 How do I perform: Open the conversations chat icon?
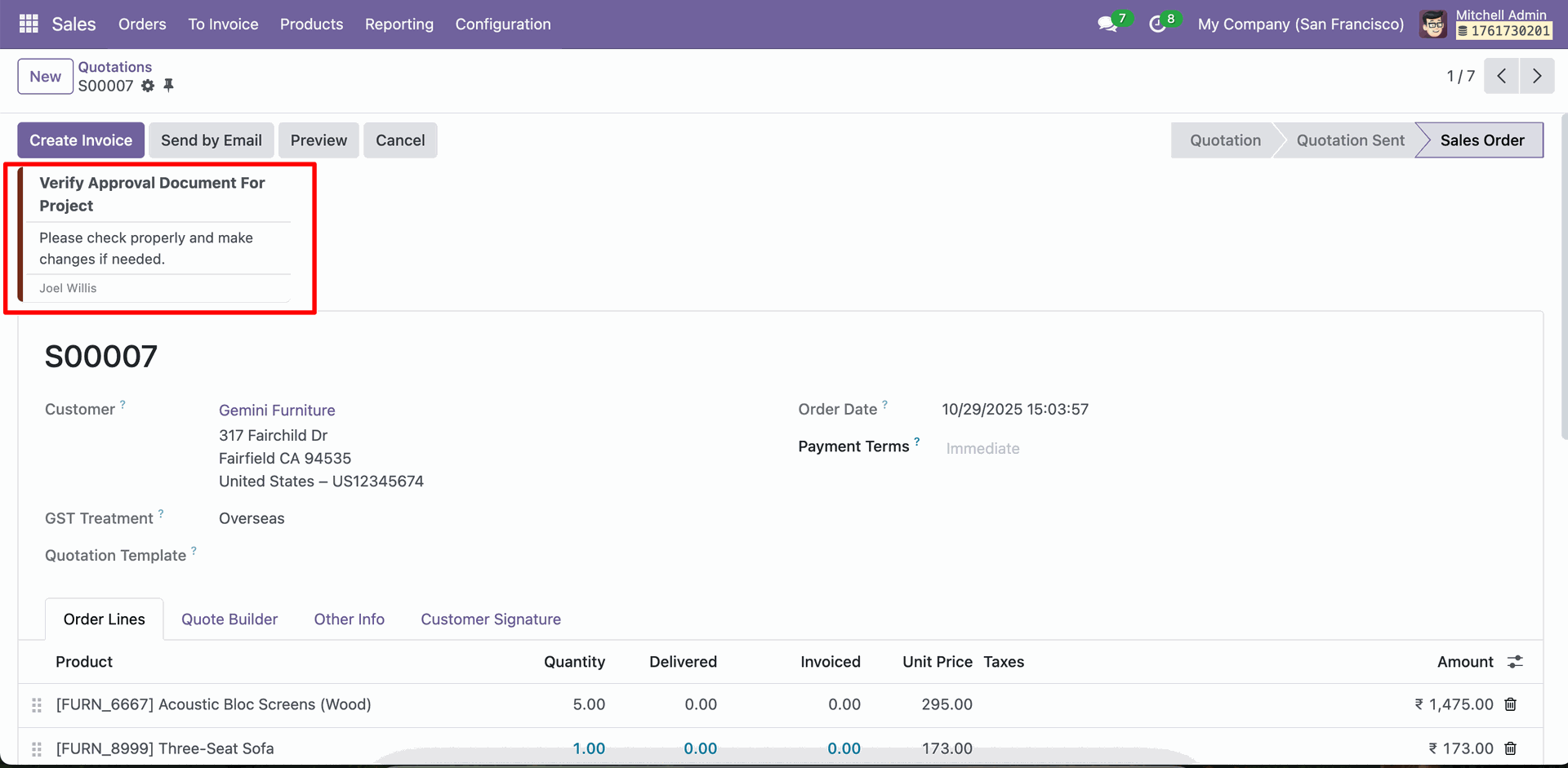(x=1107, y=24)
